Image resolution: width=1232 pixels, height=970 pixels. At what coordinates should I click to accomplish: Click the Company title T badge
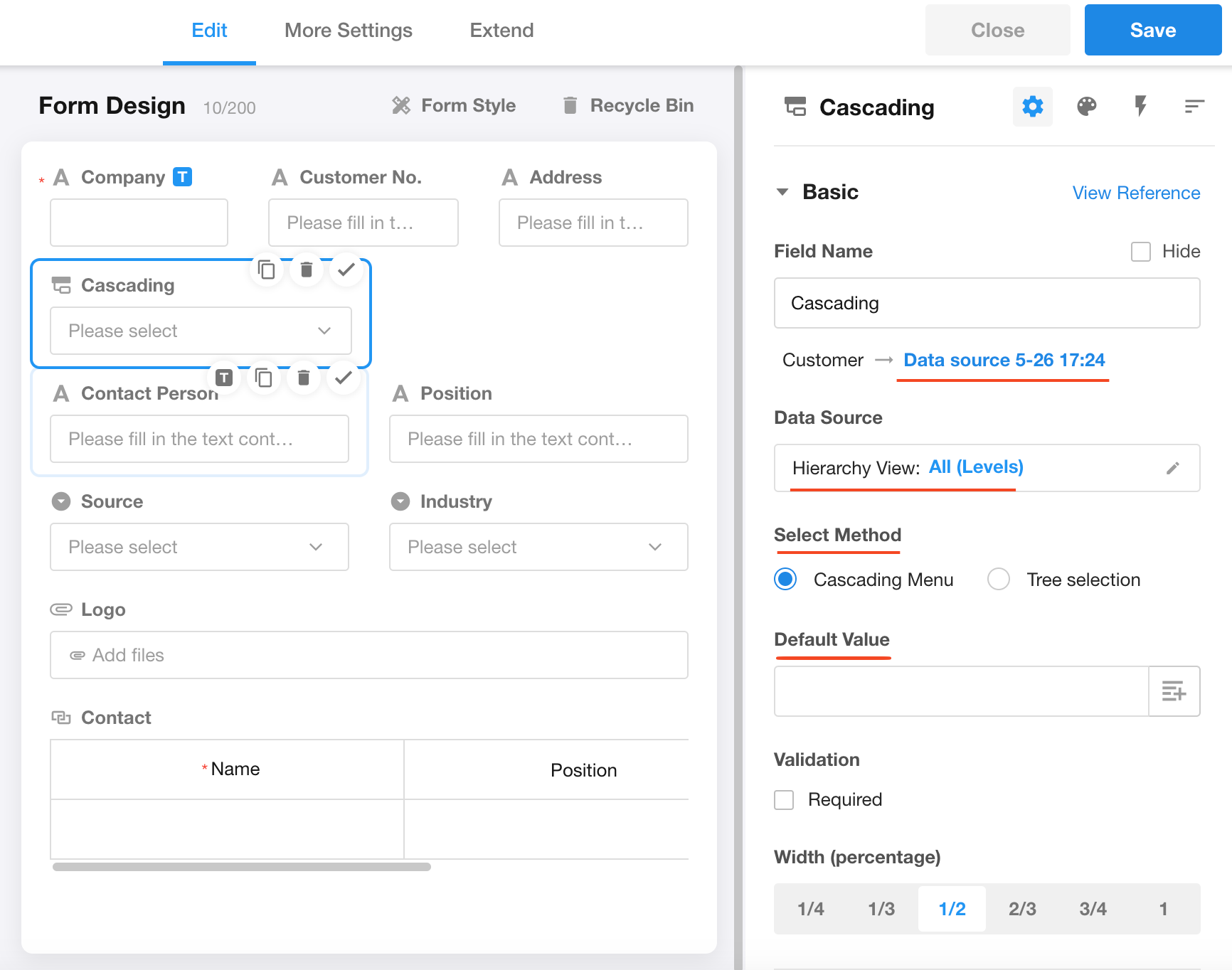[x=183, y=176]
